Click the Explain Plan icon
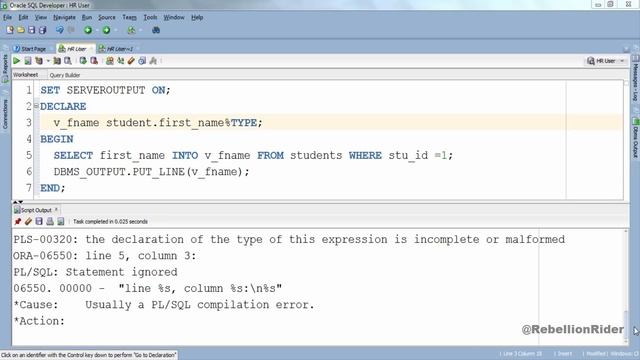Image resolution: width=640 pixels, height=360 pixels. click(x=39, y=61)
